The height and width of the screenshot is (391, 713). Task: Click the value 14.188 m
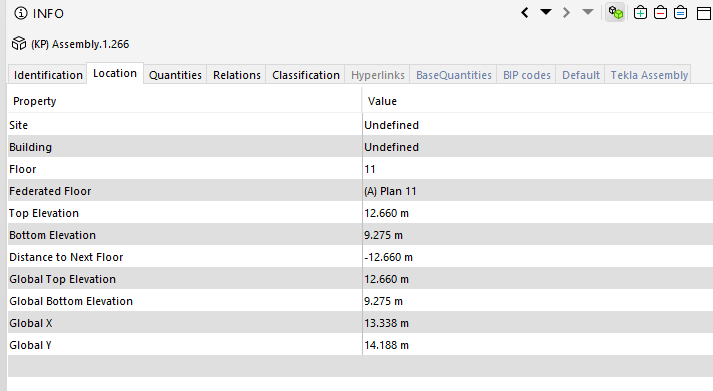tap(387, 345)
